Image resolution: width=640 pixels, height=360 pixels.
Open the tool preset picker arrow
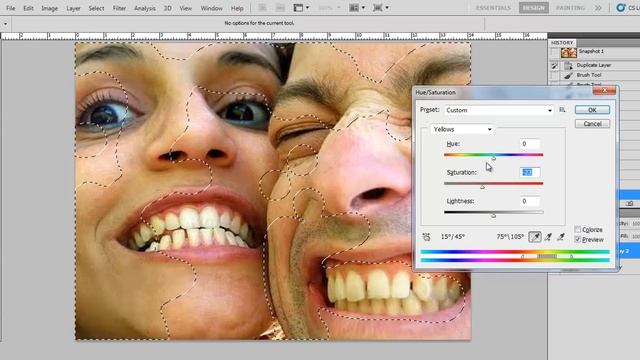pos(5,24)
